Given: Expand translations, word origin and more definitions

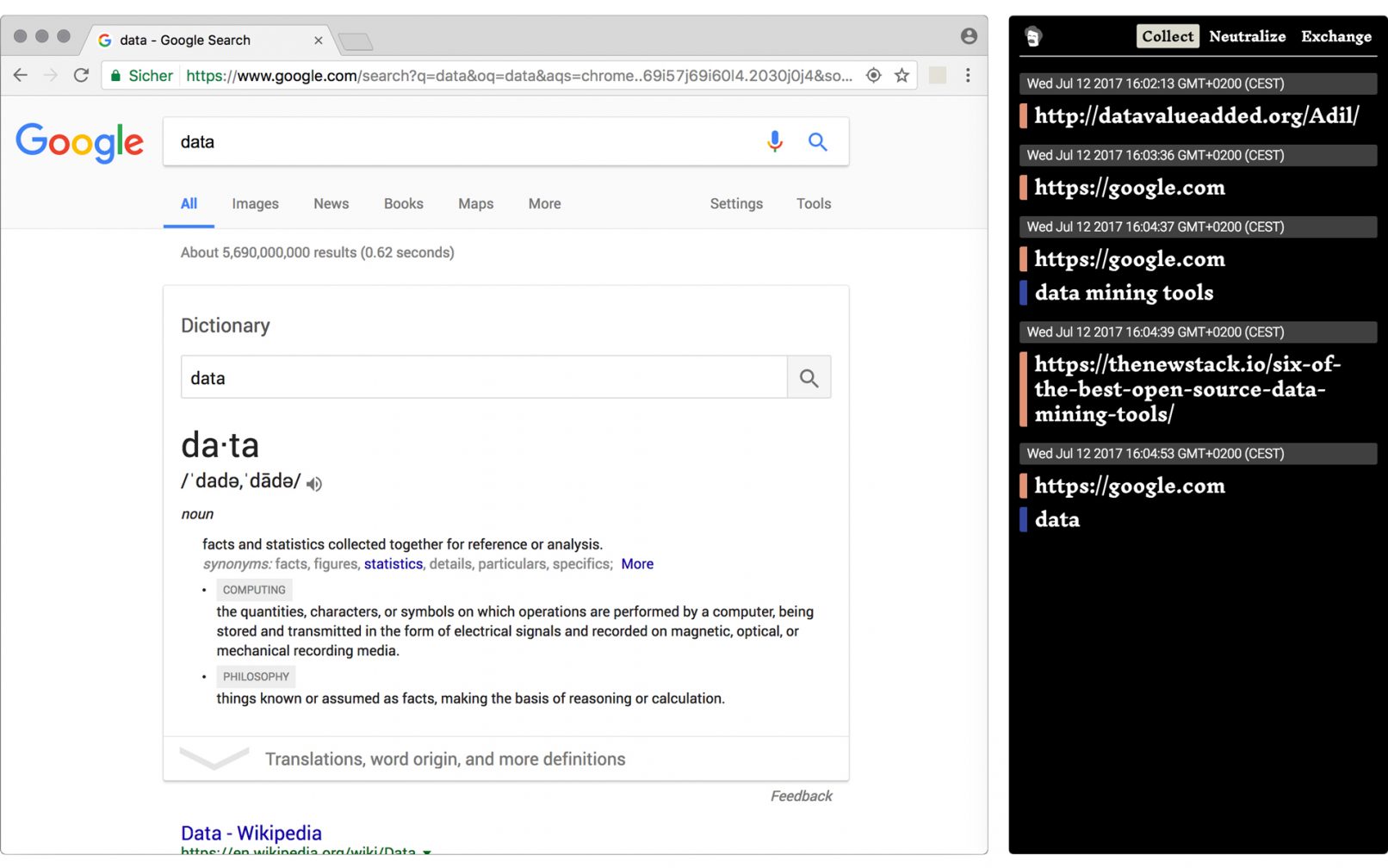Looking at the screenshot, I should tap(444, 759).
